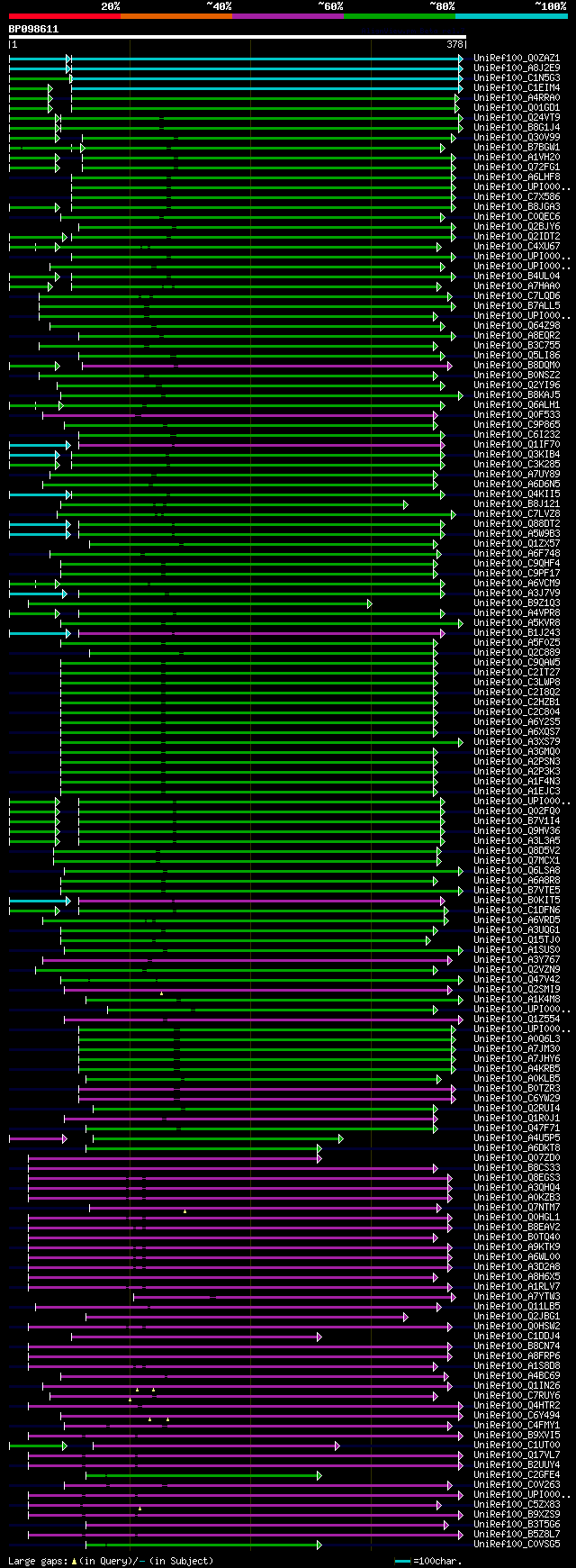Pick the UniRef100_Q88DT2 label
Screen dimensions: 576x1568
(x=517, y=523)
